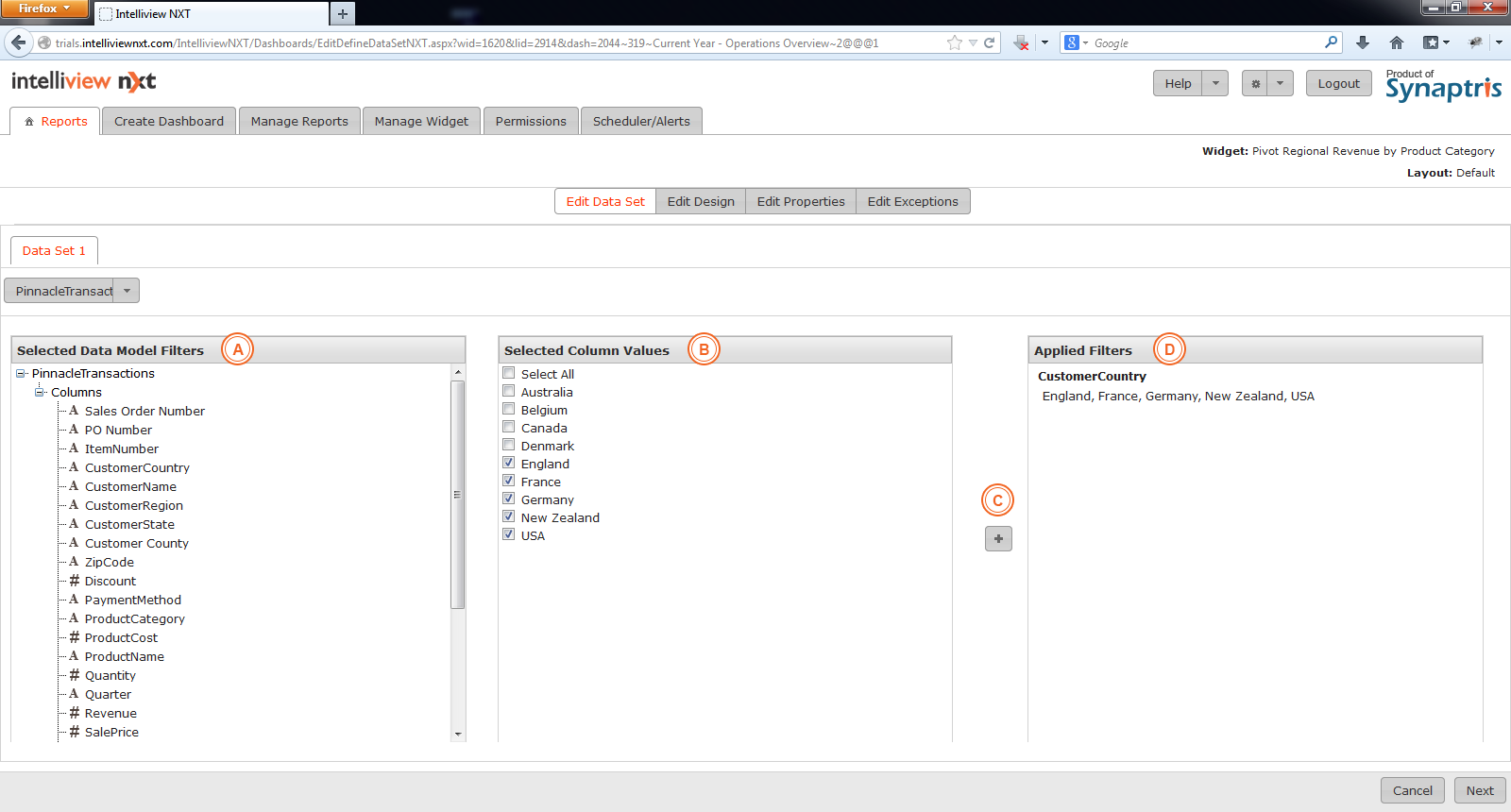Open the Firefox downloads arrow icon

(1362, 42)
